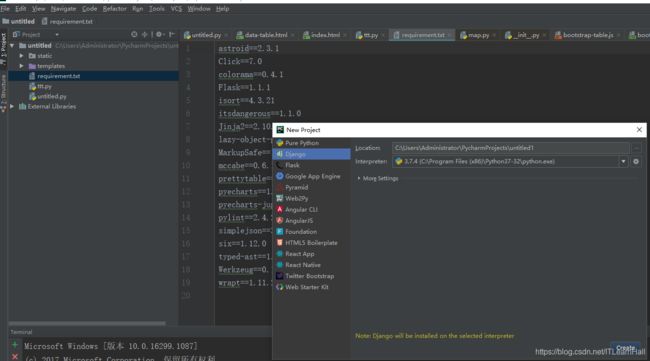Open the Refactor menu
The height and width of the screenshot is (361, 650).
[x=114, y=9]
